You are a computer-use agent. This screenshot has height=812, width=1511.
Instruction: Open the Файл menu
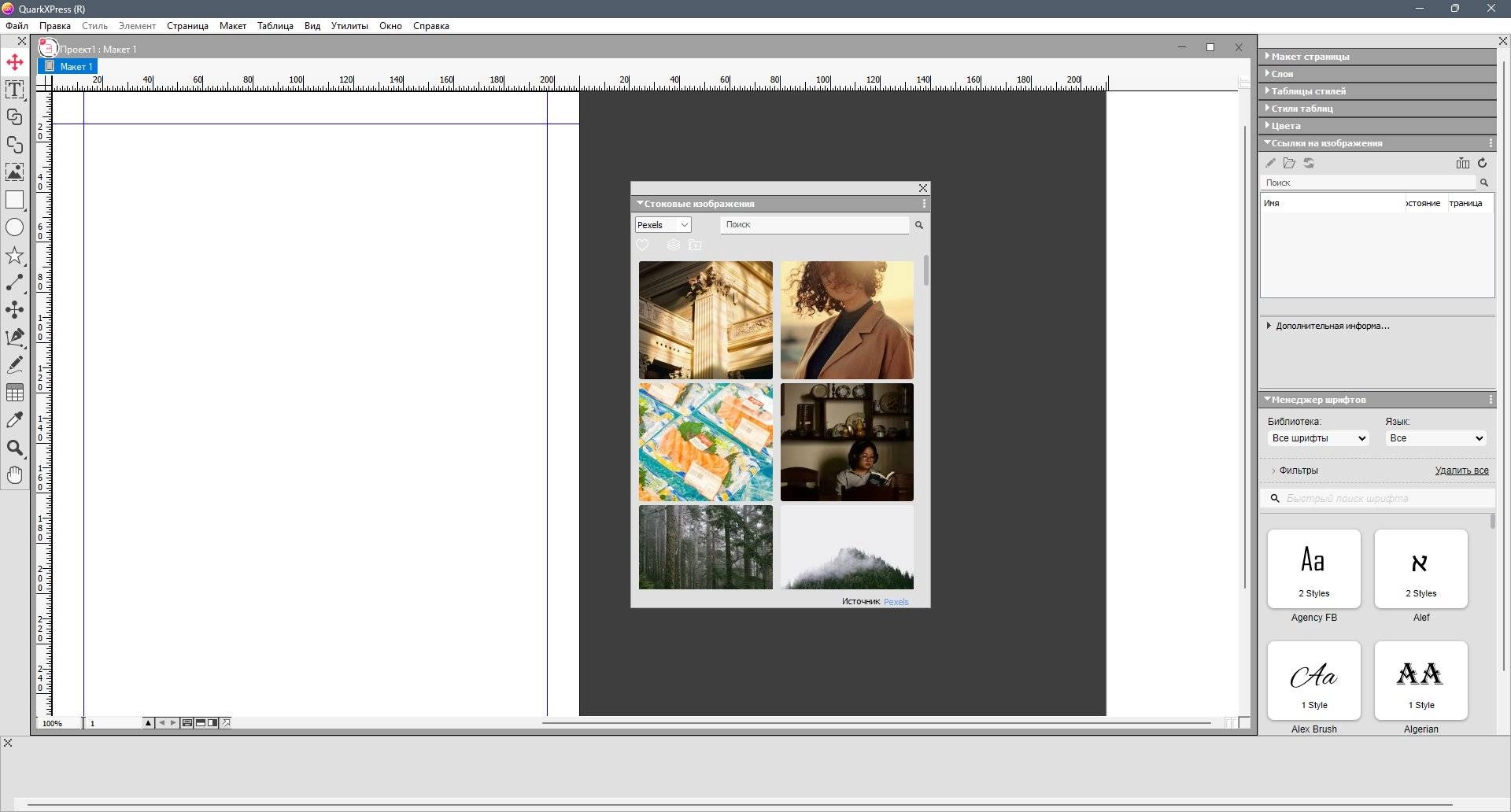point(17,26)
